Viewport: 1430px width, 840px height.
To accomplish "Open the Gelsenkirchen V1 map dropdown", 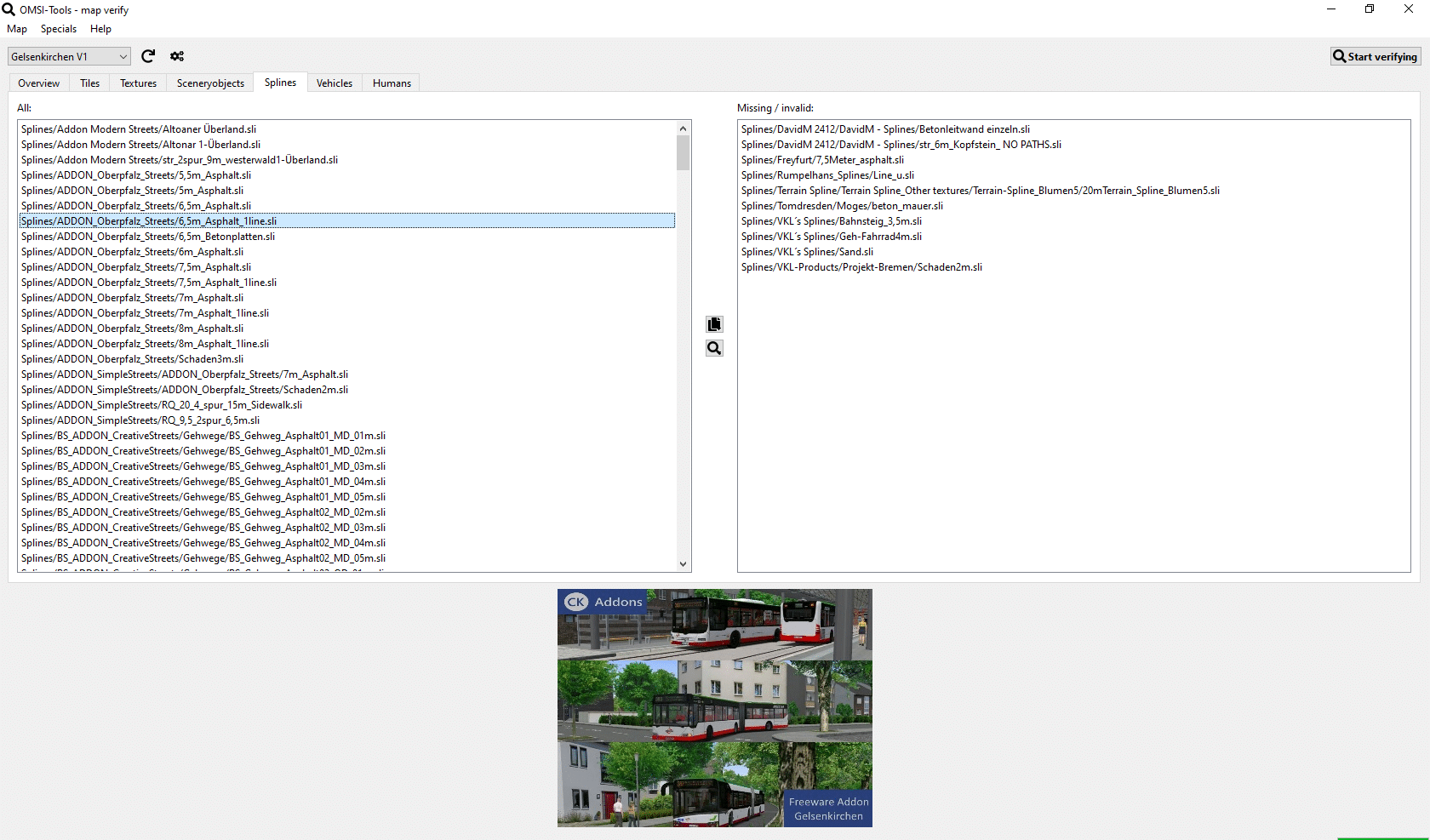I will [x=69, y=57].
